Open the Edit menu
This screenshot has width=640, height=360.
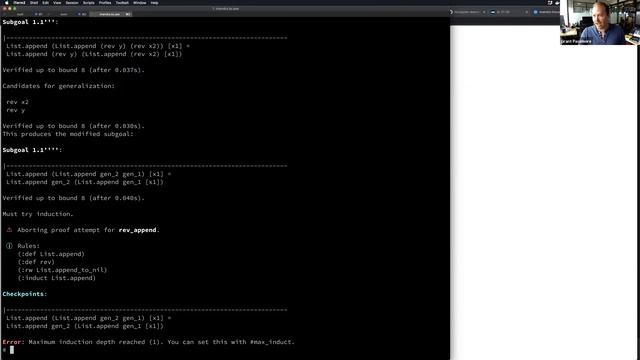point(45,2)
